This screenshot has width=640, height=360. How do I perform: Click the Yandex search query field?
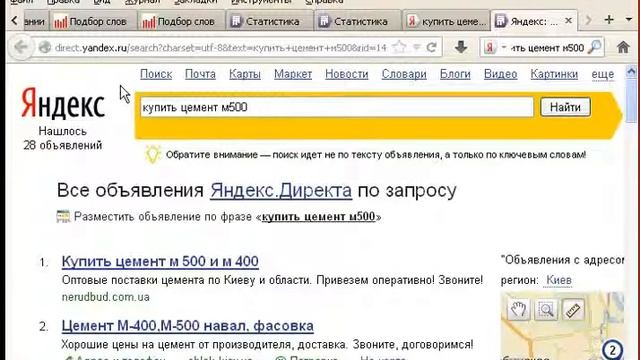pos(337,107)
